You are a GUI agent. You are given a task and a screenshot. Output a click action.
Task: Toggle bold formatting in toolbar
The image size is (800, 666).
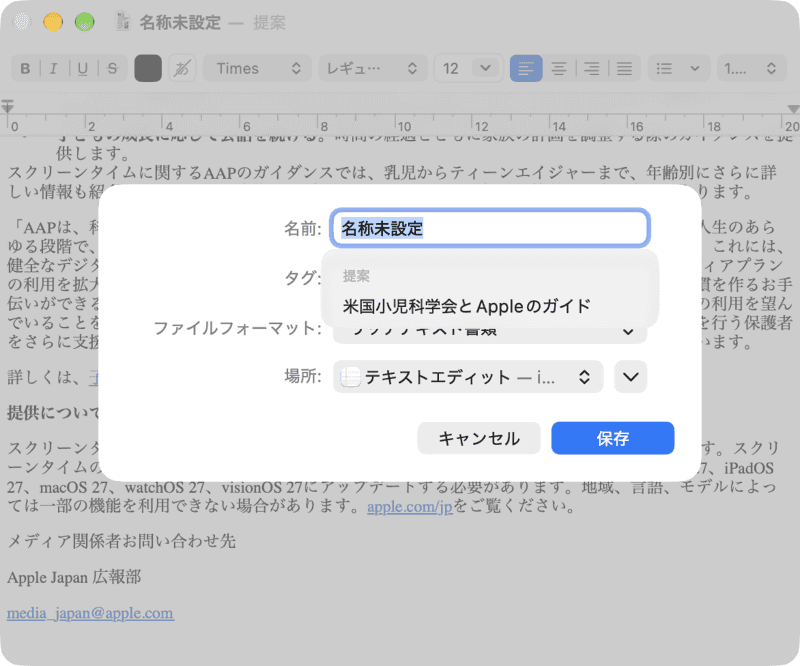coord(25,68)
